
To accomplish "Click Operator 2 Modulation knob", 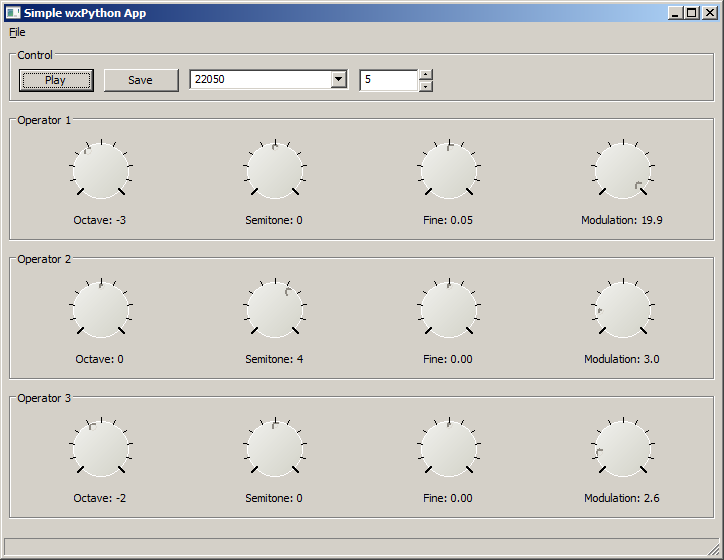I will click(623, 309).
